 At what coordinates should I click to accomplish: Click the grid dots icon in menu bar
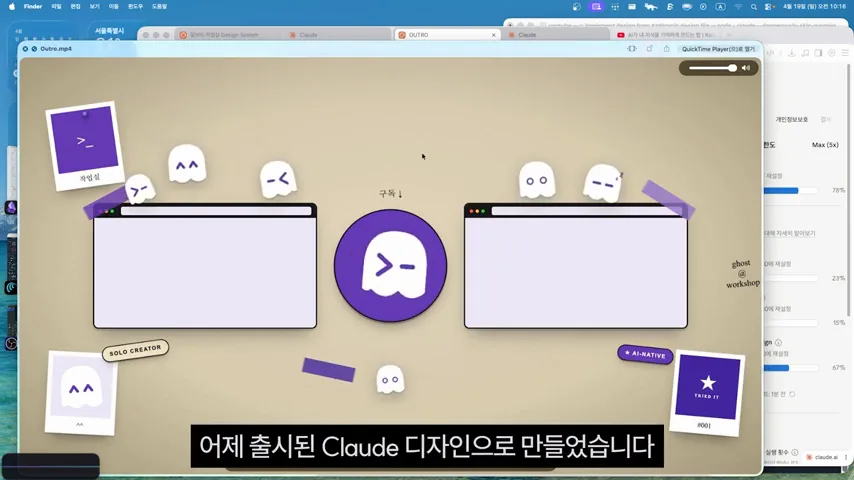click(x=615, y=7)
